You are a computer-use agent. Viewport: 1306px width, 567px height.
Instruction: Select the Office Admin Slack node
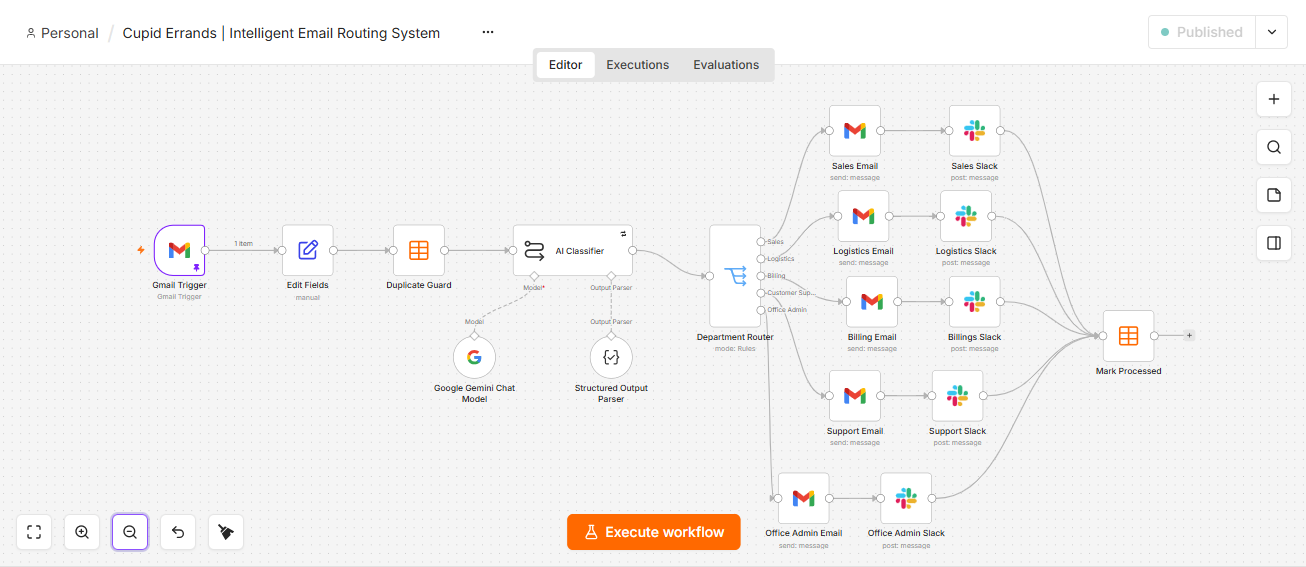pos(906,498)
